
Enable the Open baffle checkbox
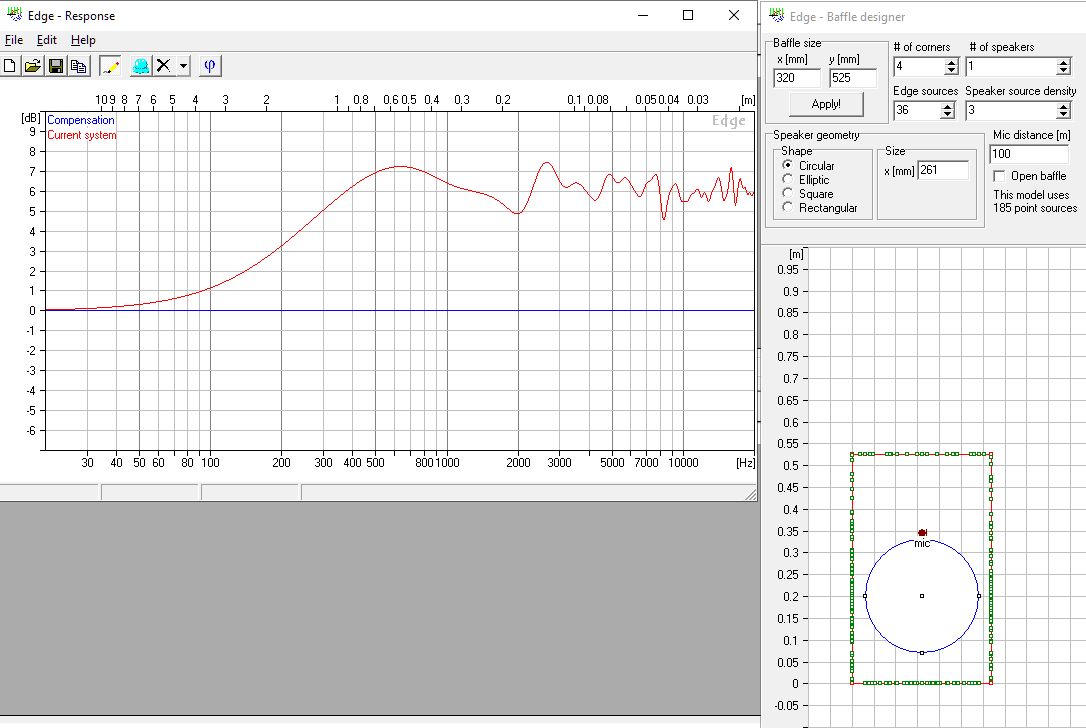[x=999, y=176]
